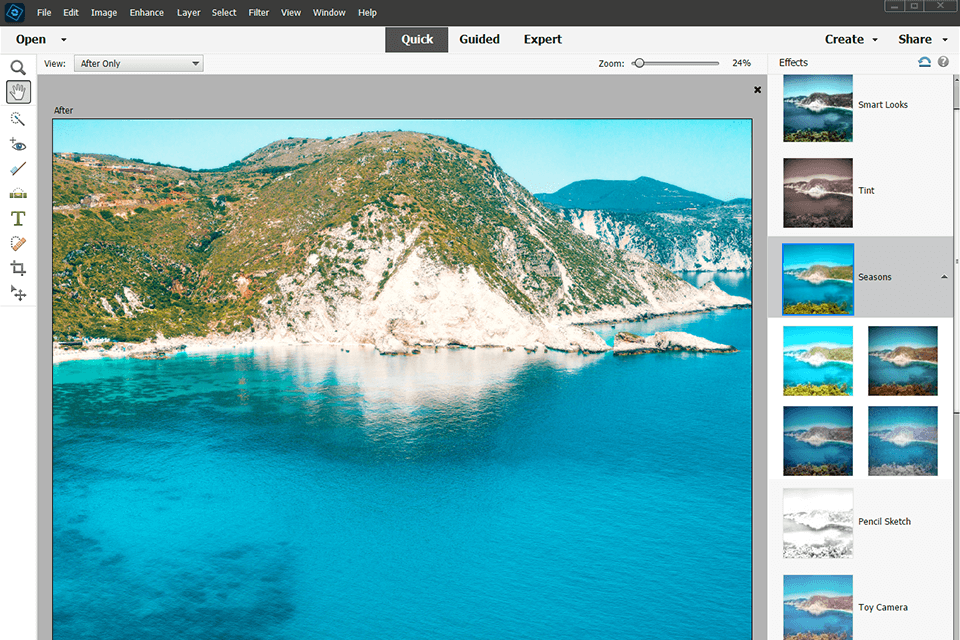This screenshot has width=960, height=640.
Task: Expand the Create dropdown menu
Action: 851,40
